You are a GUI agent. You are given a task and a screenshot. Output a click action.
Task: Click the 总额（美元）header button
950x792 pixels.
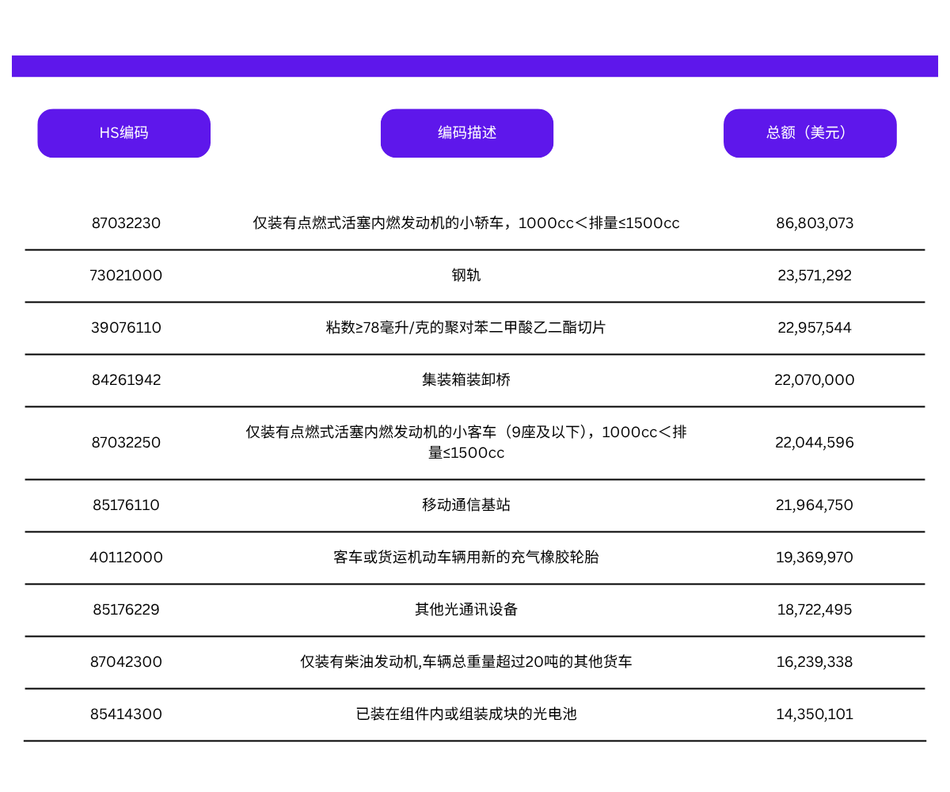tap(810, 133)
